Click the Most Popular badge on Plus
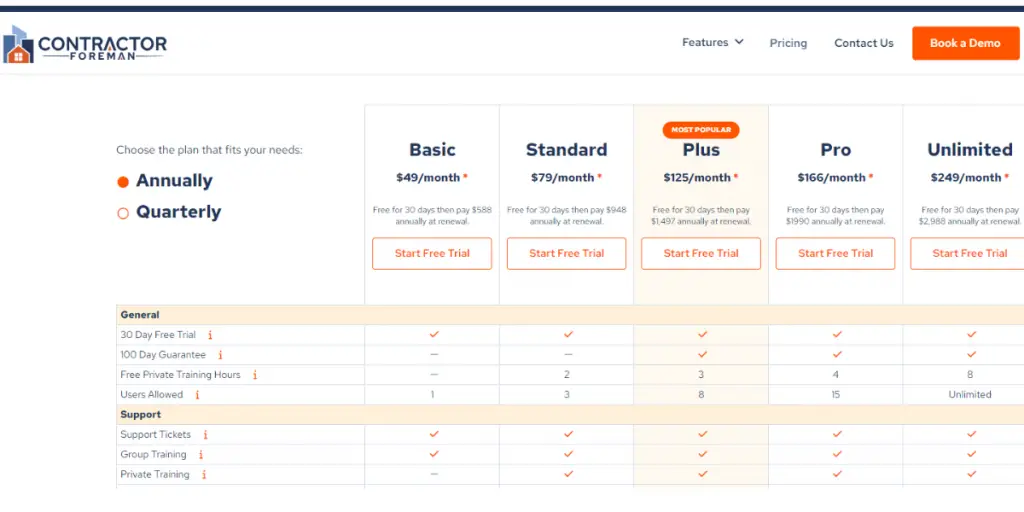Screen dimensions: 1024x512 pyautogui.click(x=701, y=130)
